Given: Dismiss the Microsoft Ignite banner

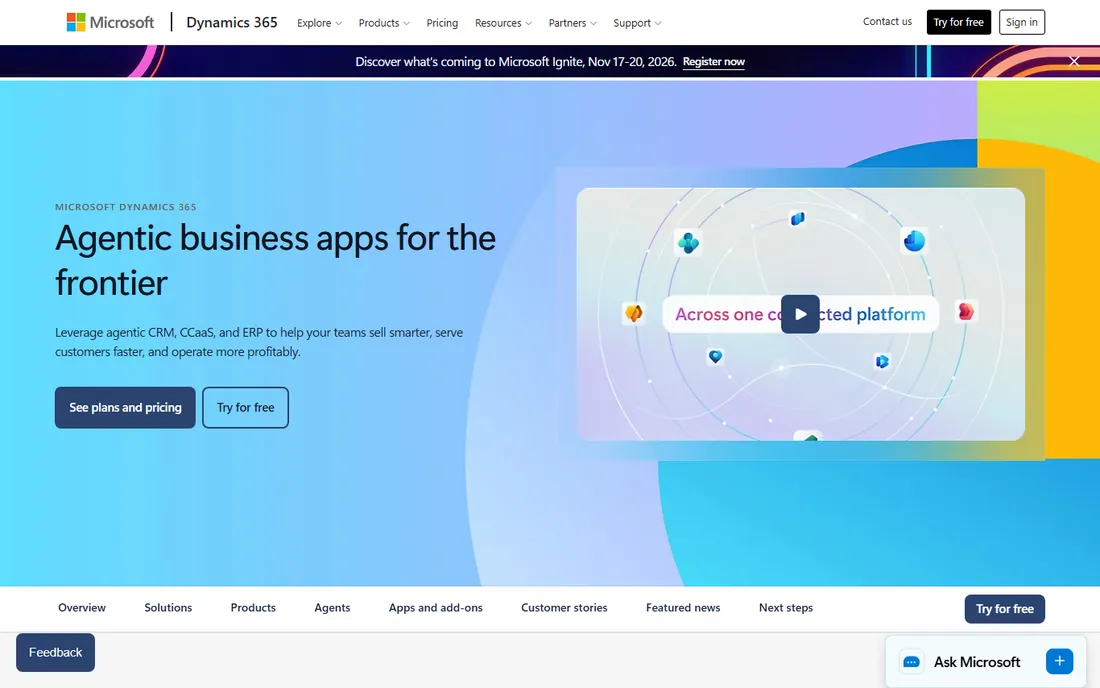Looking at the screenshot, I should point(1074,61).
